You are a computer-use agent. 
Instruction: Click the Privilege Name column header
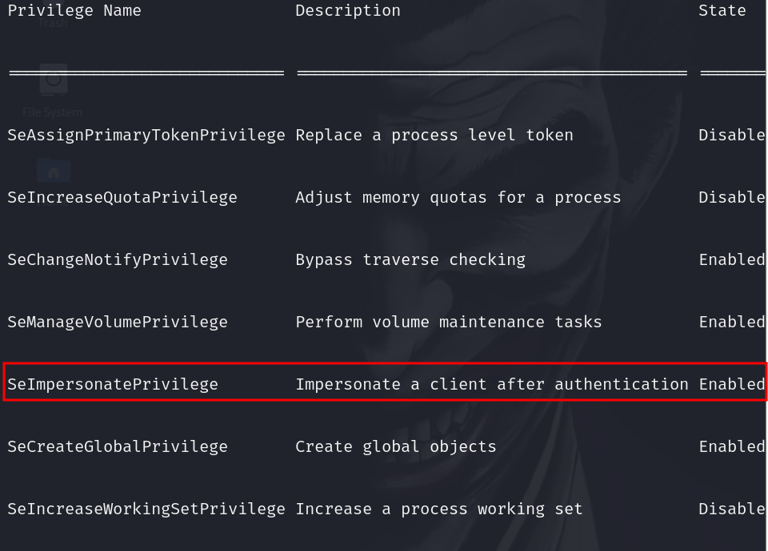(x=74, y=10)
